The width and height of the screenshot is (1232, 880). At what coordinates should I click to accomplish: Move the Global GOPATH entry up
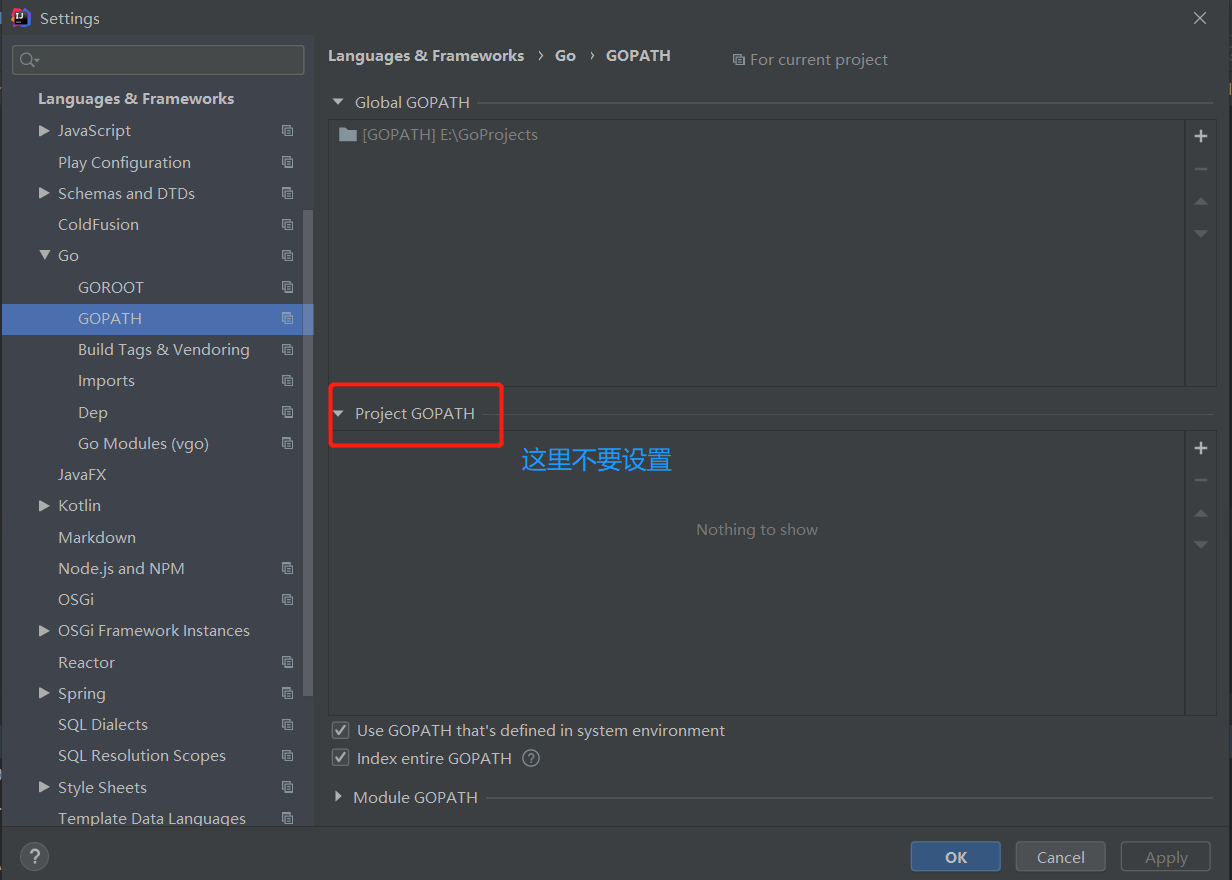(1200, 201)
